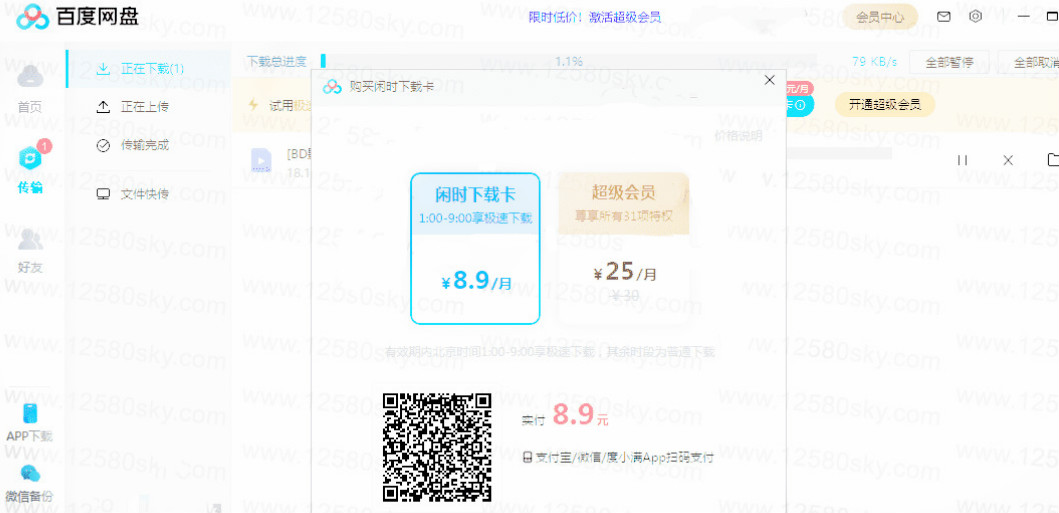Open the 首页 home sidebar icon

coord(30,78)
